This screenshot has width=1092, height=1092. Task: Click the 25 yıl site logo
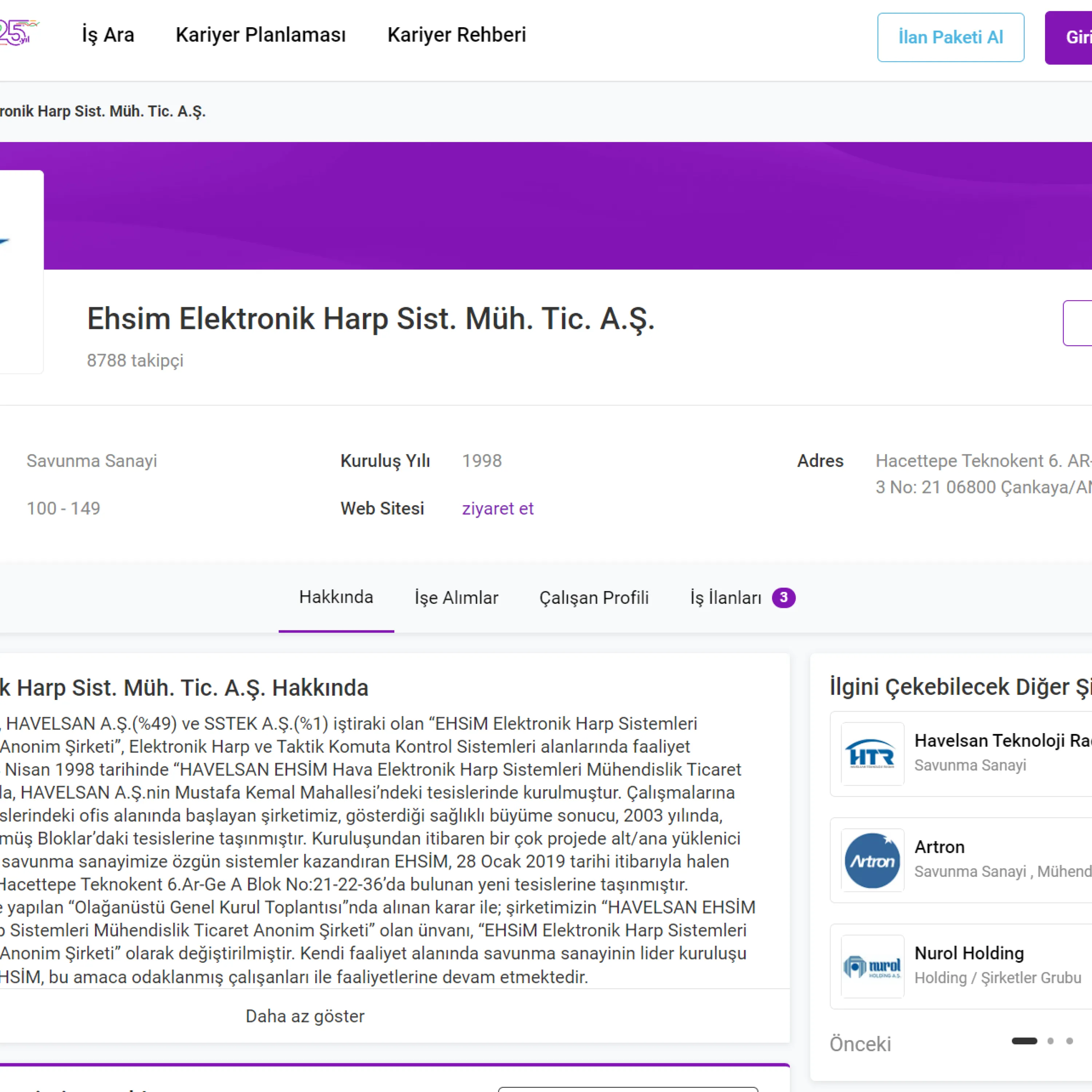click(x=17, y=33)
